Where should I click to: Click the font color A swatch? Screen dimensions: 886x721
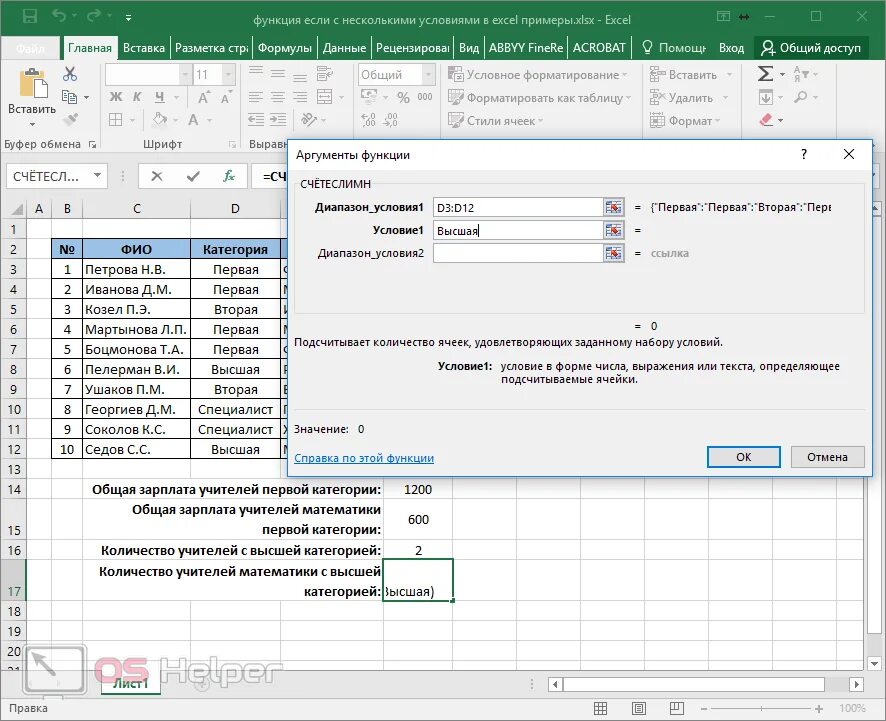coord(193,120)
